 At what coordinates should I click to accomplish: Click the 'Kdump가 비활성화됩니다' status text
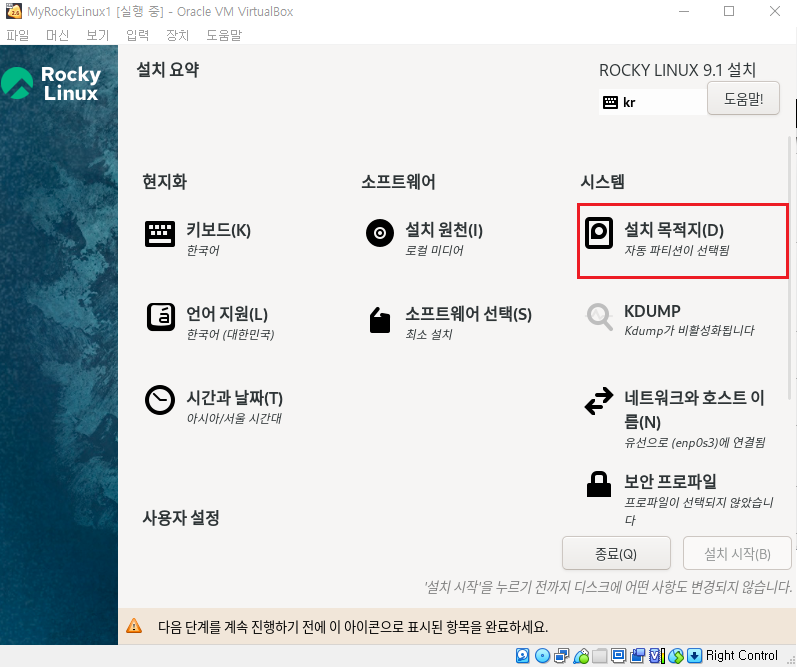(689, 330)
